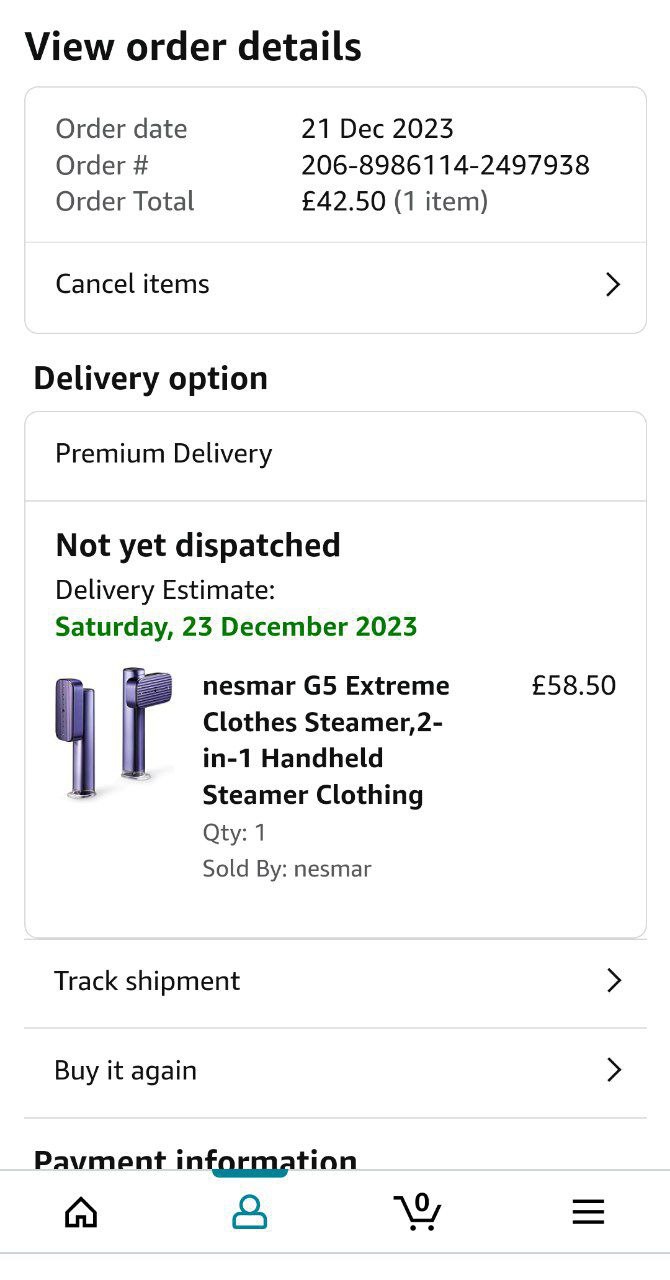670x1280 pixels.
Task: Choose the Track shipment label
Action: coord(147,981)
